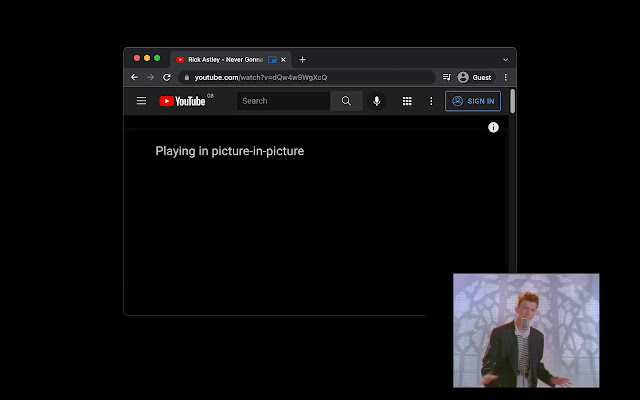Click the picture-in-picture video window
Viewport: 640px width, 400px height.
point(526,330)
